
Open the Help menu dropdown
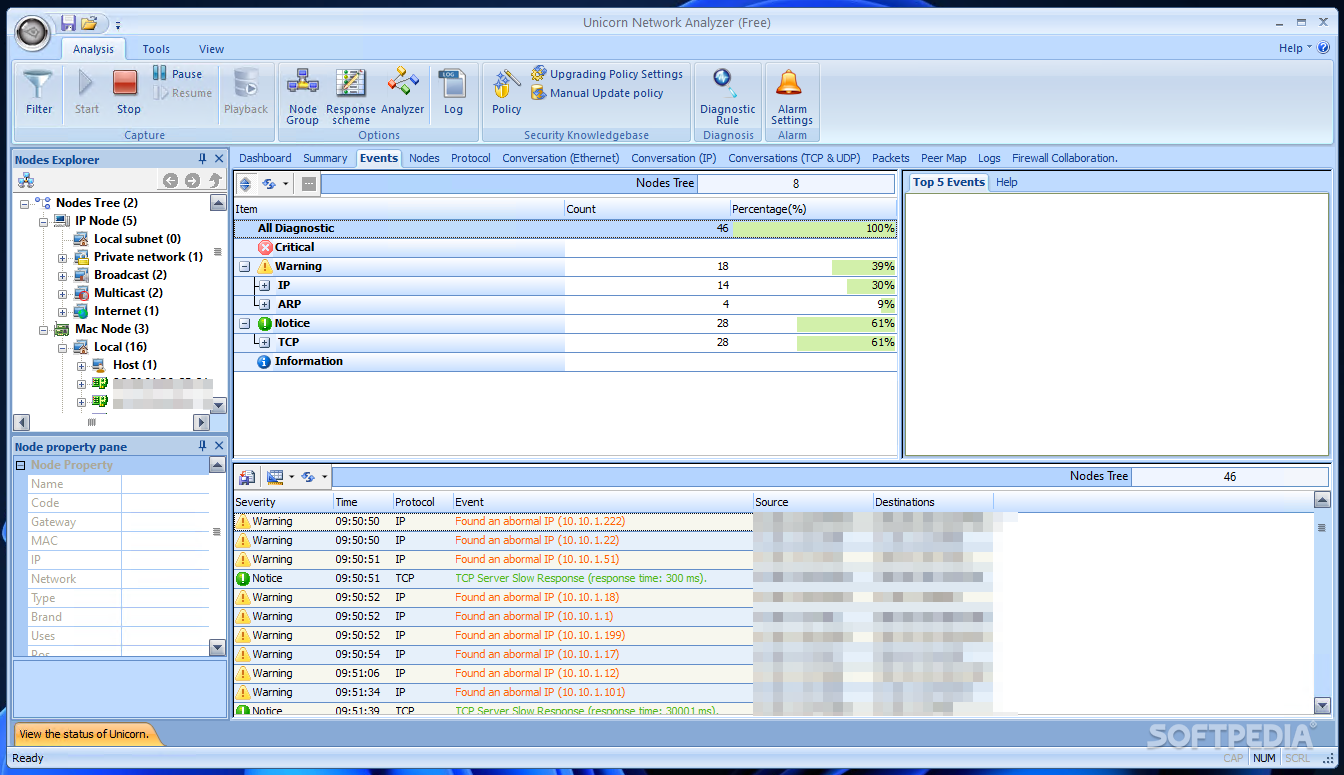1295,48
